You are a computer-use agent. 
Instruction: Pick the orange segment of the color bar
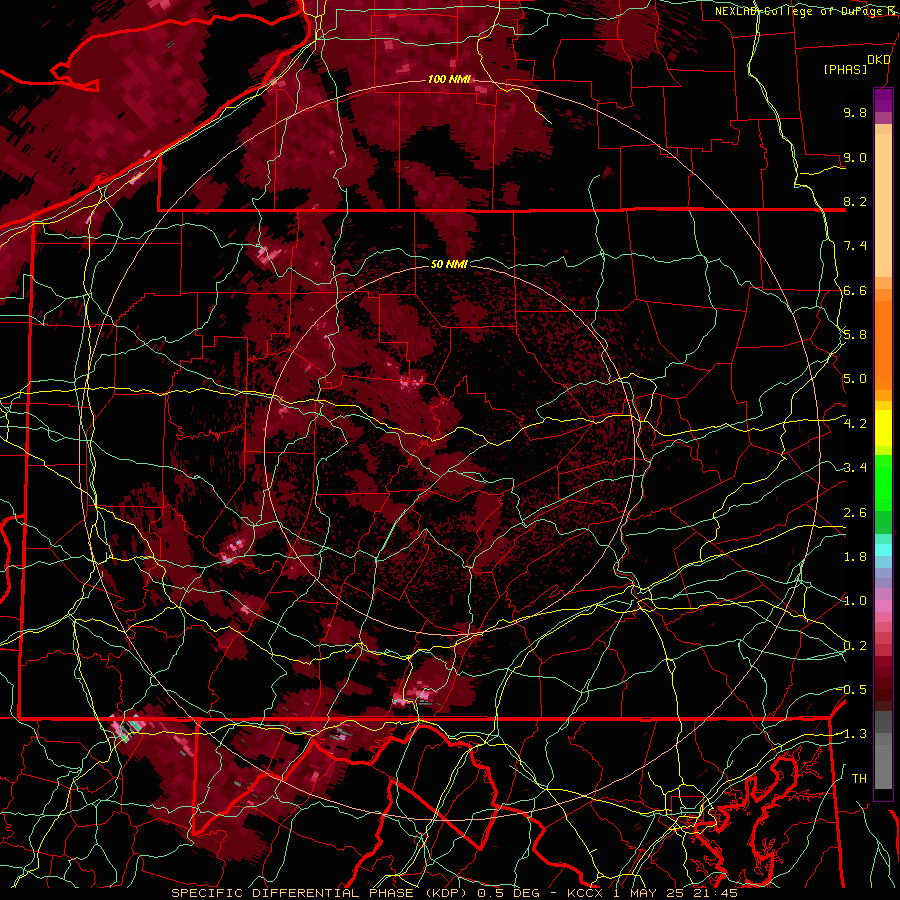[883, 342]
